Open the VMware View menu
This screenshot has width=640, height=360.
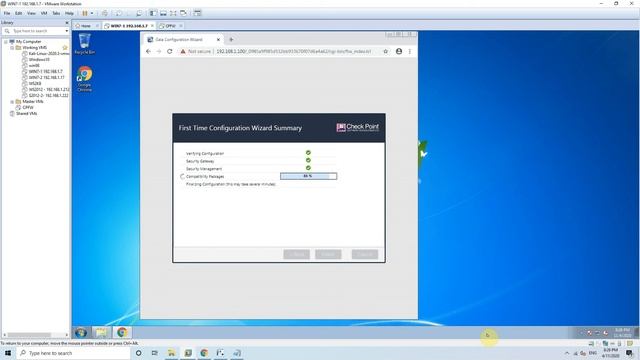tap(31, 13)
